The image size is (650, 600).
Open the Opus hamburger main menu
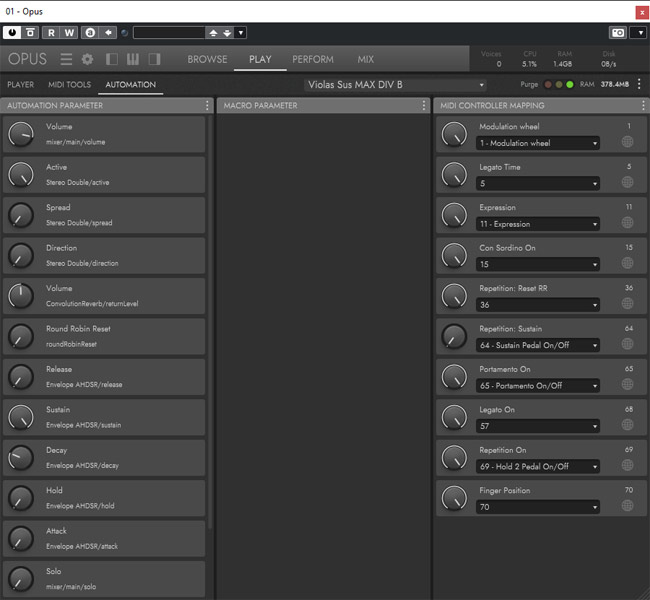(x=66, y=59)
